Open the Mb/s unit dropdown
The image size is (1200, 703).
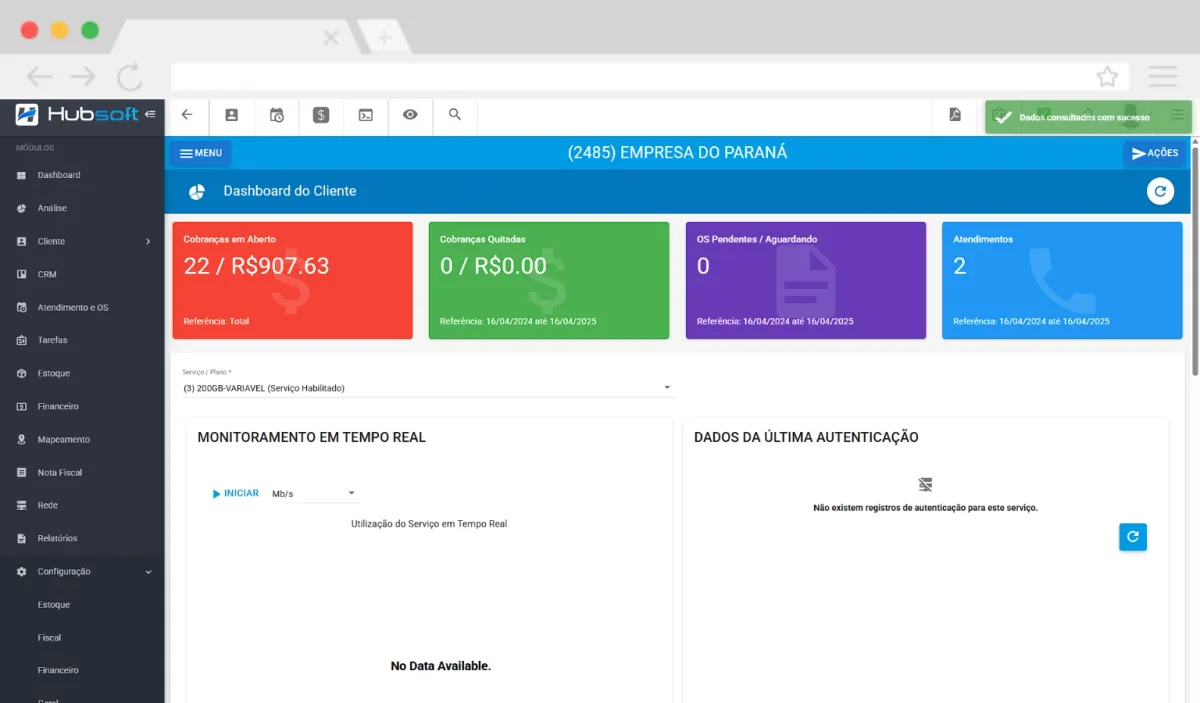tap(314, 494)
